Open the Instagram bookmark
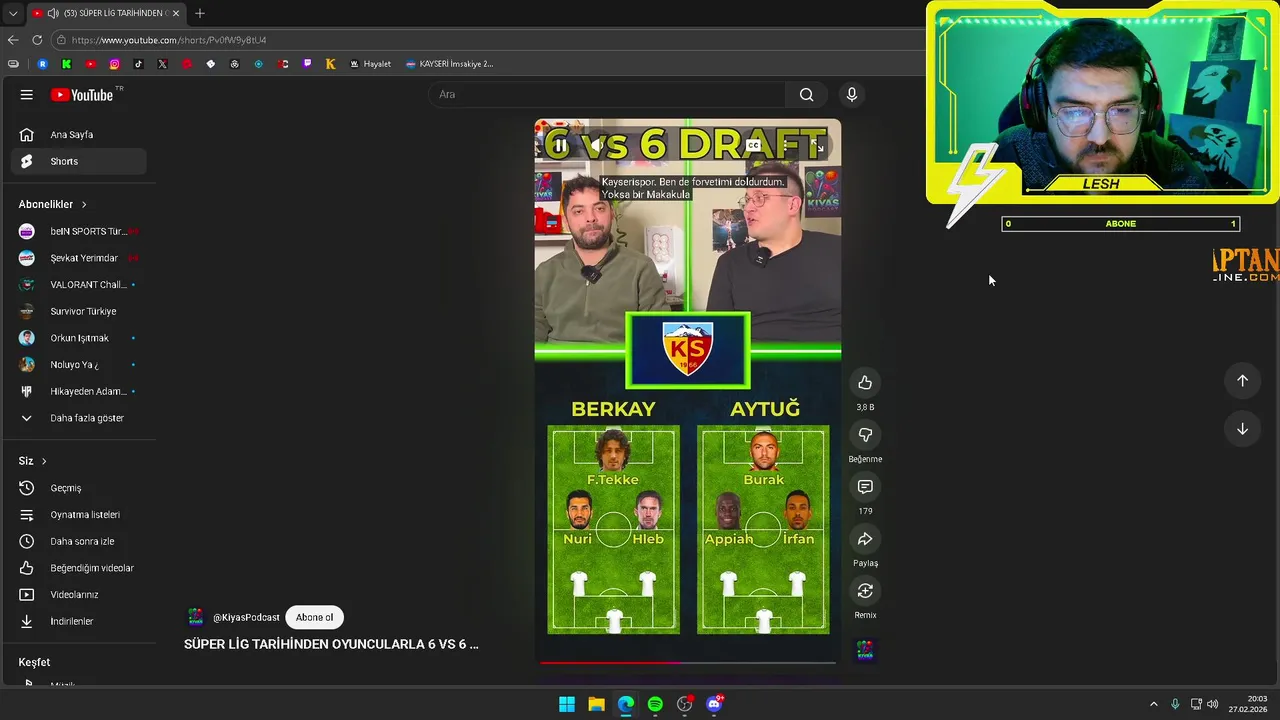The height and width of the screenshot is (720, 1280). click(x=115, y=64)
